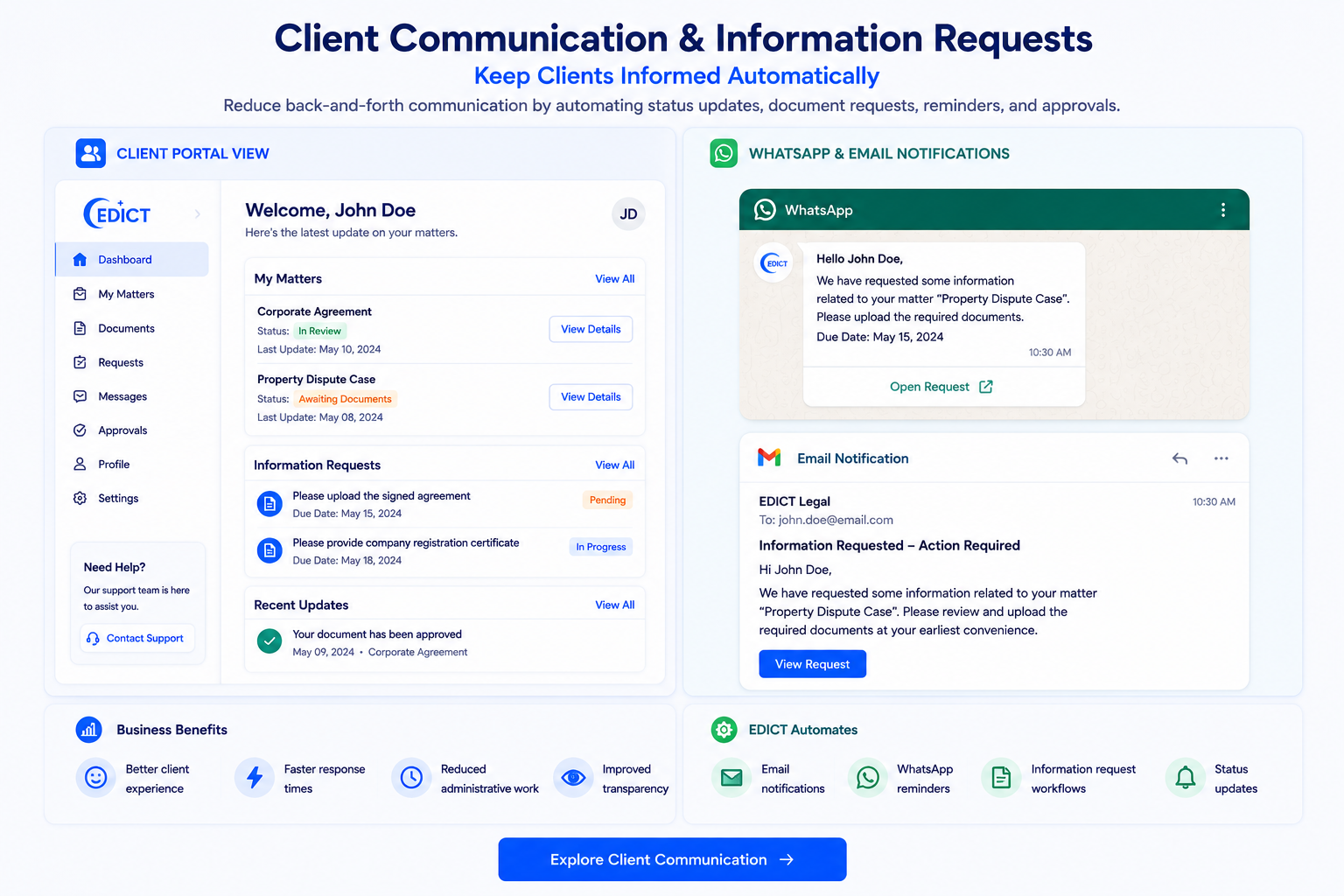Collapse the sidebar with the chevron arrow
The height and width of the screenshot is (896, 1344).
coord(198,213)
